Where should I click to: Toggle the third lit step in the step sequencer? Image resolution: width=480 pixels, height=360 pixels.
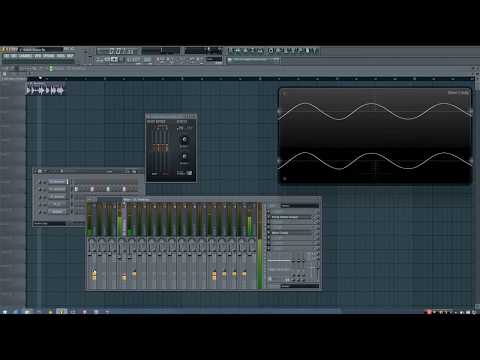coord(108,189)
